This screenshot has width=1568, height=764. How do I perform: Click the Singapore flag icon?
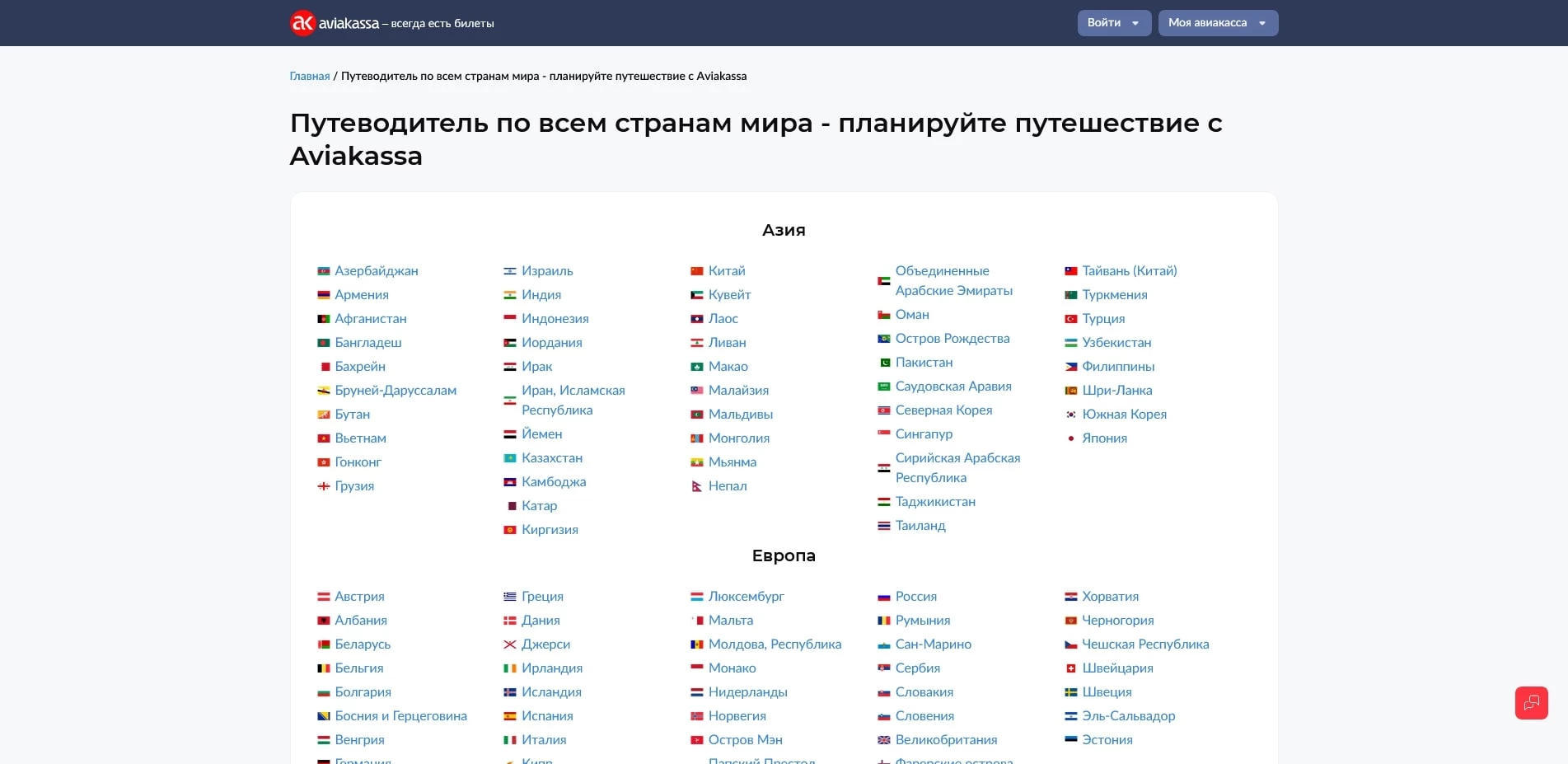point(883,434)
